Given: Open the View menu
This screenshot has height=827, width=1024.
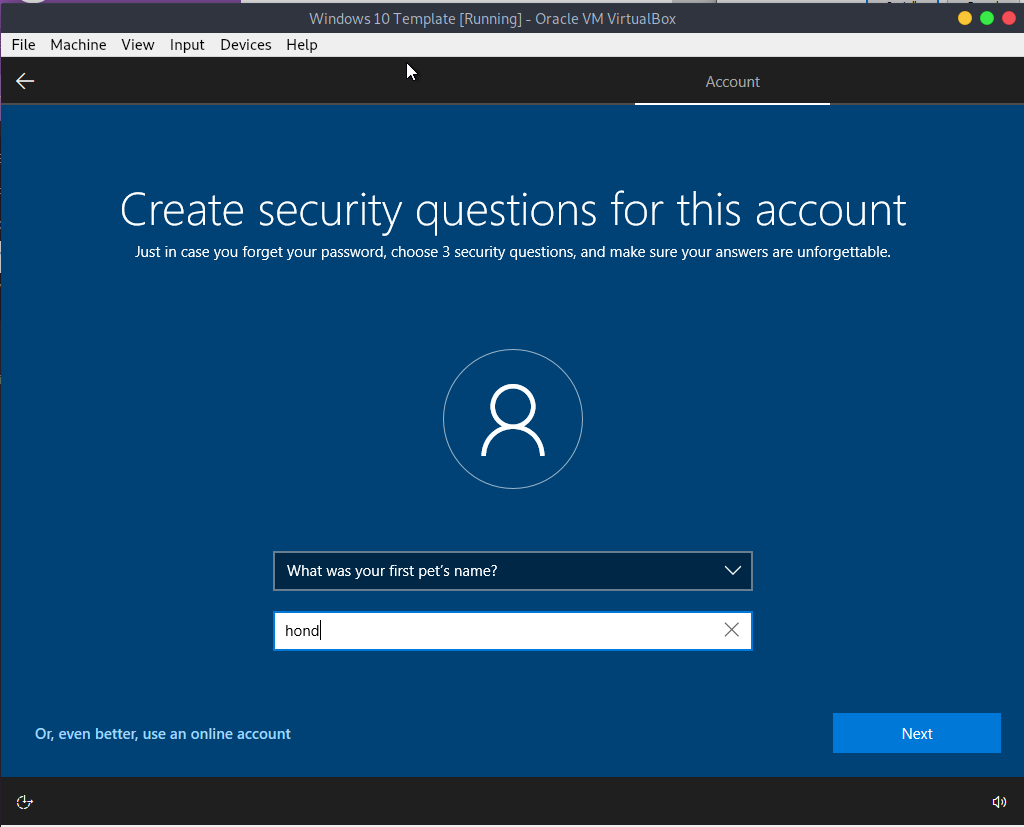Looking at the screenshot, I should (138, 44).
